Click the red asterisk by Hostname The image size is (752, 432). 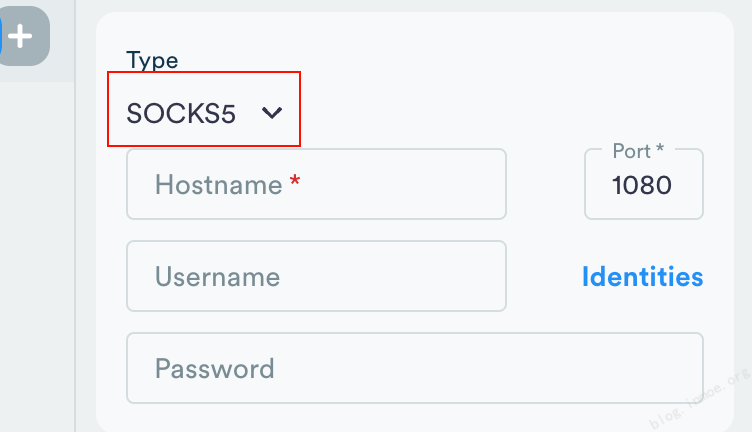pyautogui.click(x=294, y=183)
